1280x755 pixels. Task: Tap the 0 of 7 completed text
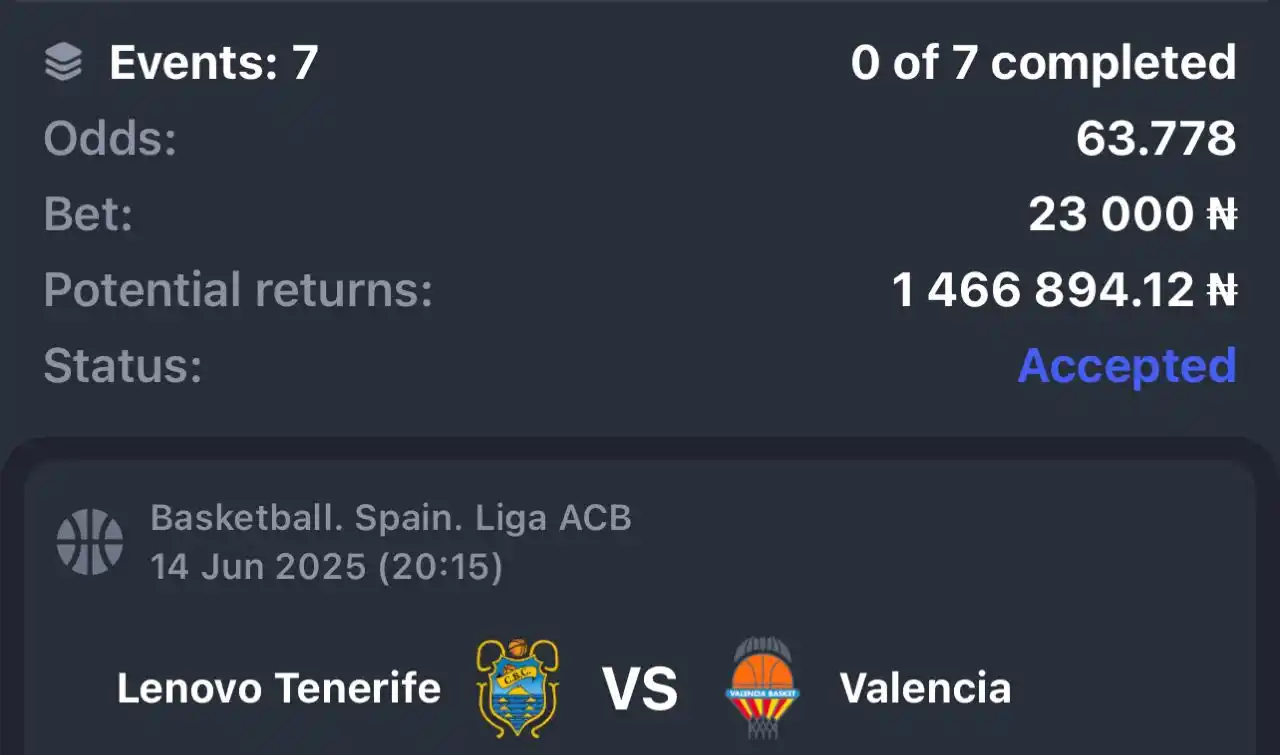[x=1044, y=63]
